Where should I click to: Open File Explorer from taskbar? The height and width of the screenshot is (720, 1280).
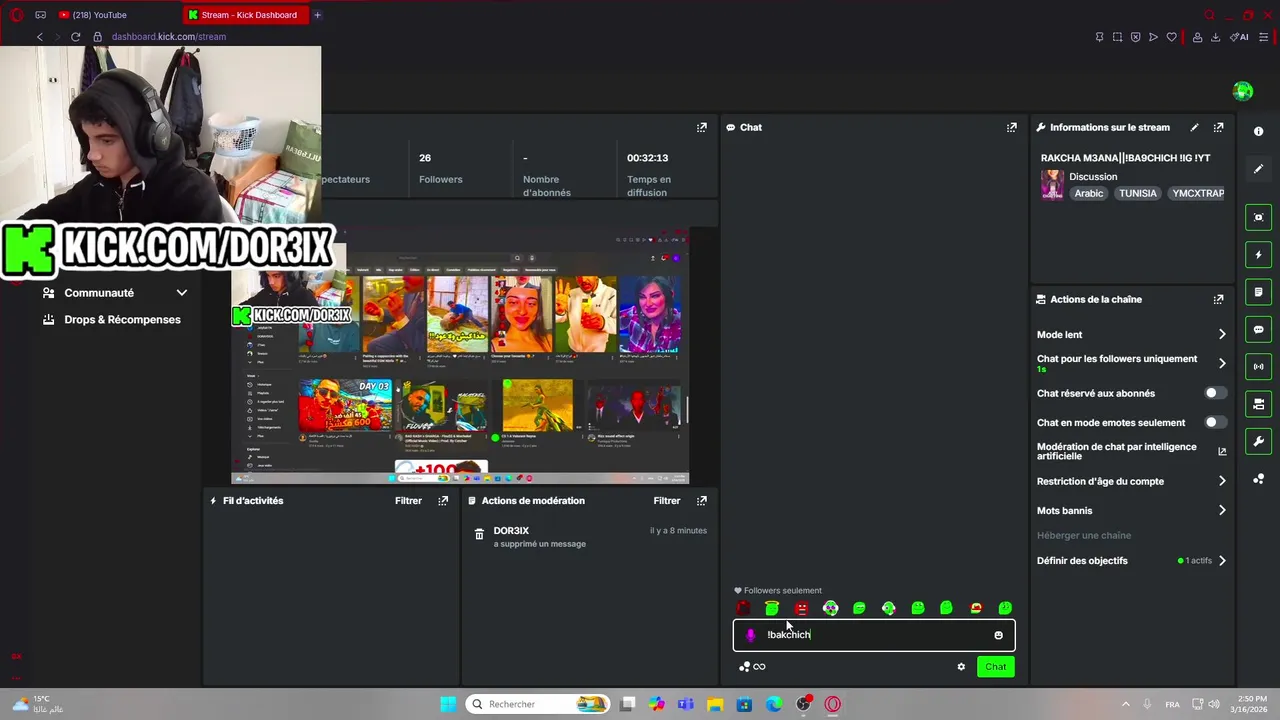coord(715,704)
